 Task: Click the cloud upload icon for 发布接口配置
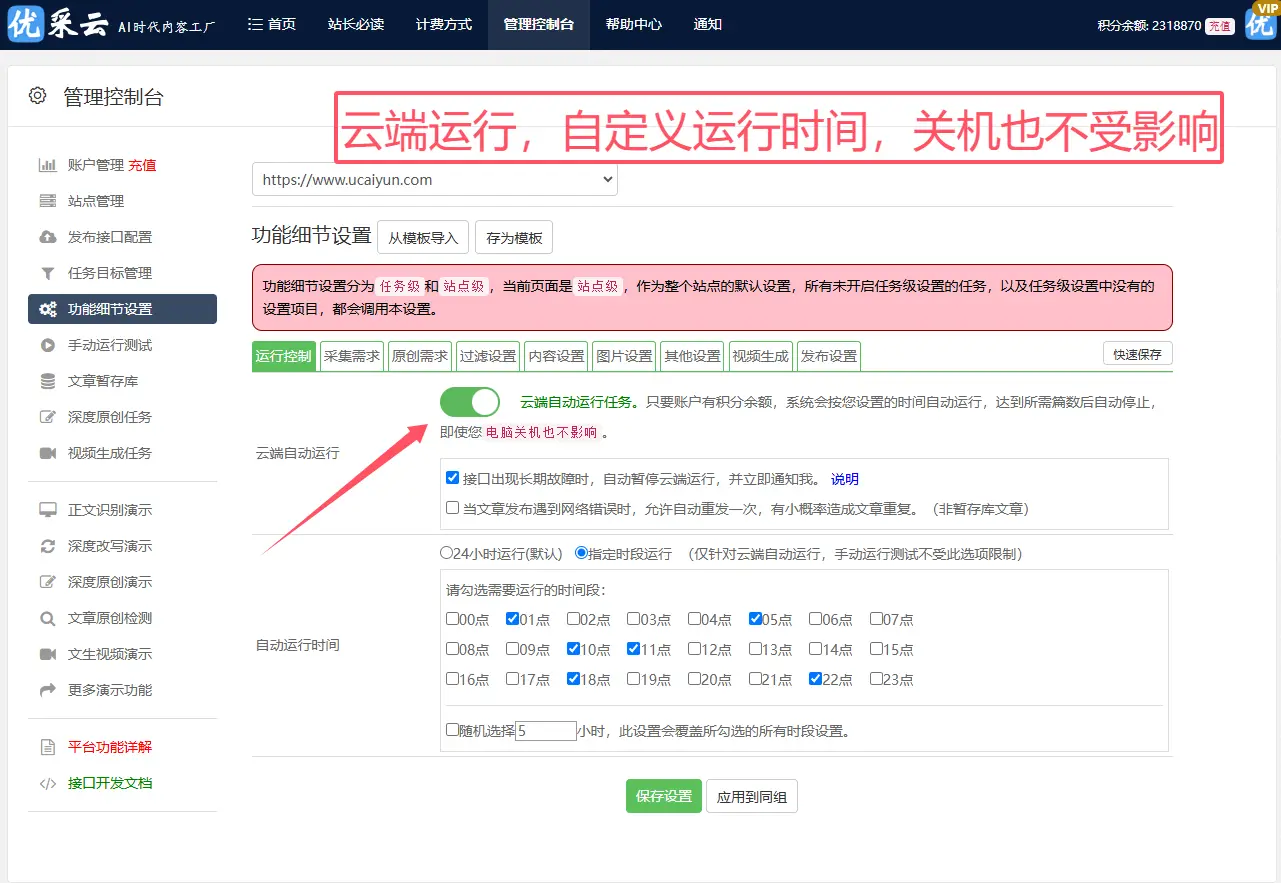tap(47, 237)
